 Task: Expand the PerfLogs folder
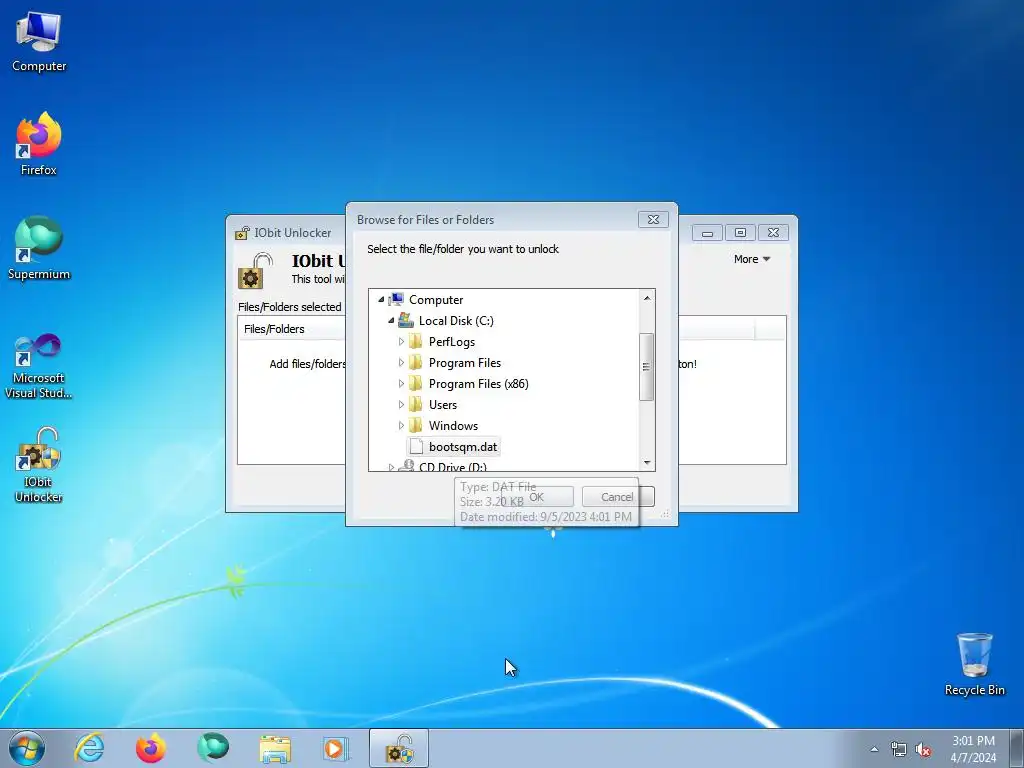tap(401, 342)
